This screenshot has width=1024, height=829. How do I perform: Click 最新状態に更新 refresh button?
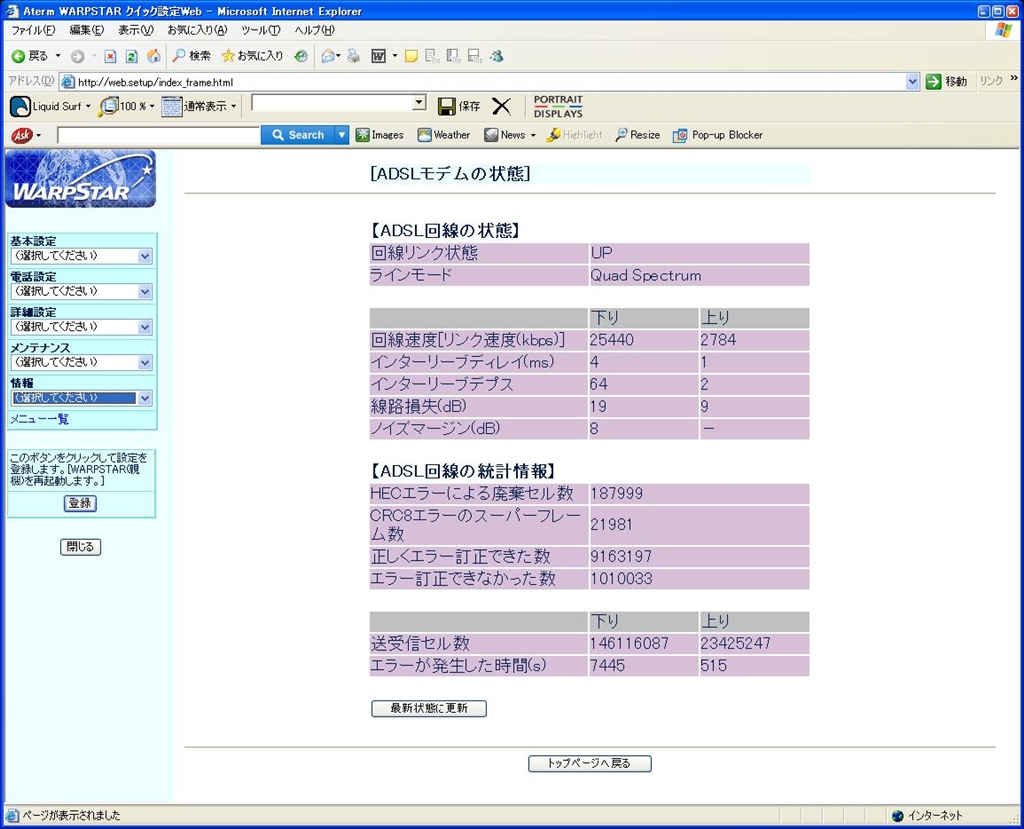coord(428,708)
